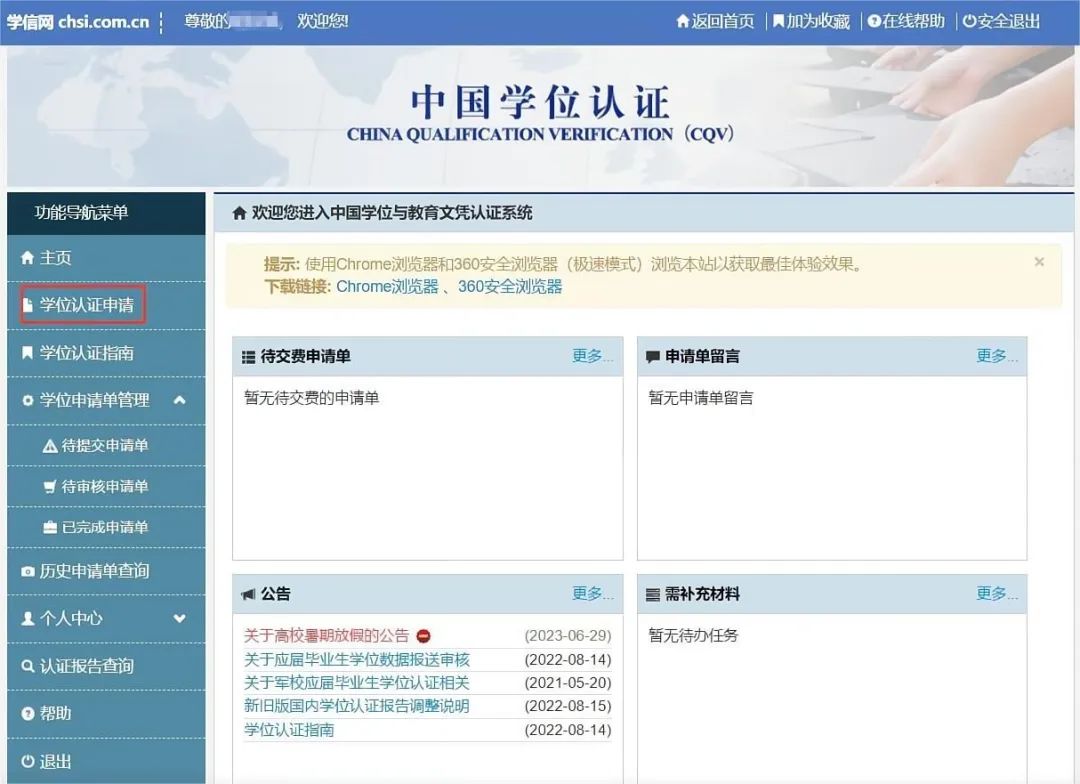Click the red alert badge beside 关于高校暑期放假的公告

[422, 634]
